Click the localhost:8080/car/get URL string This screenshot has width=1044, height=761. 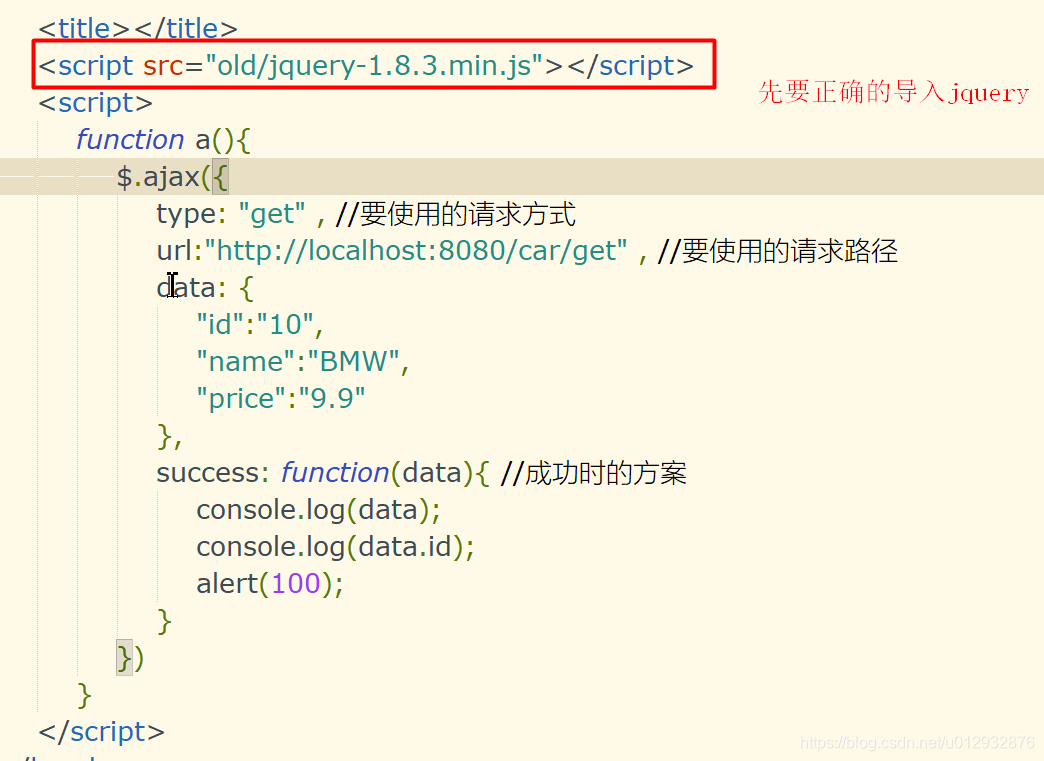(x=416, y=251)
